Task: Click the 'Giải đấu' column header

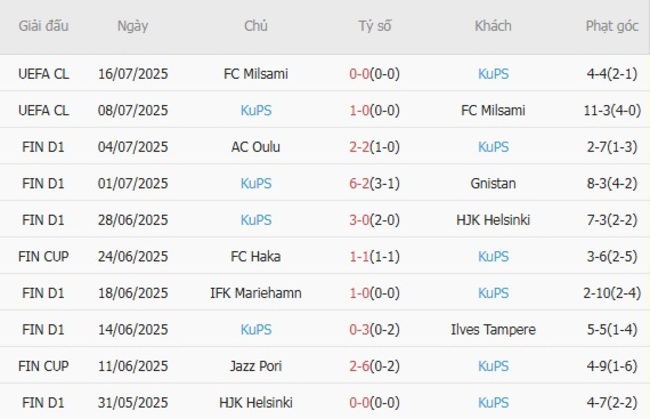Action: (44, 26)
